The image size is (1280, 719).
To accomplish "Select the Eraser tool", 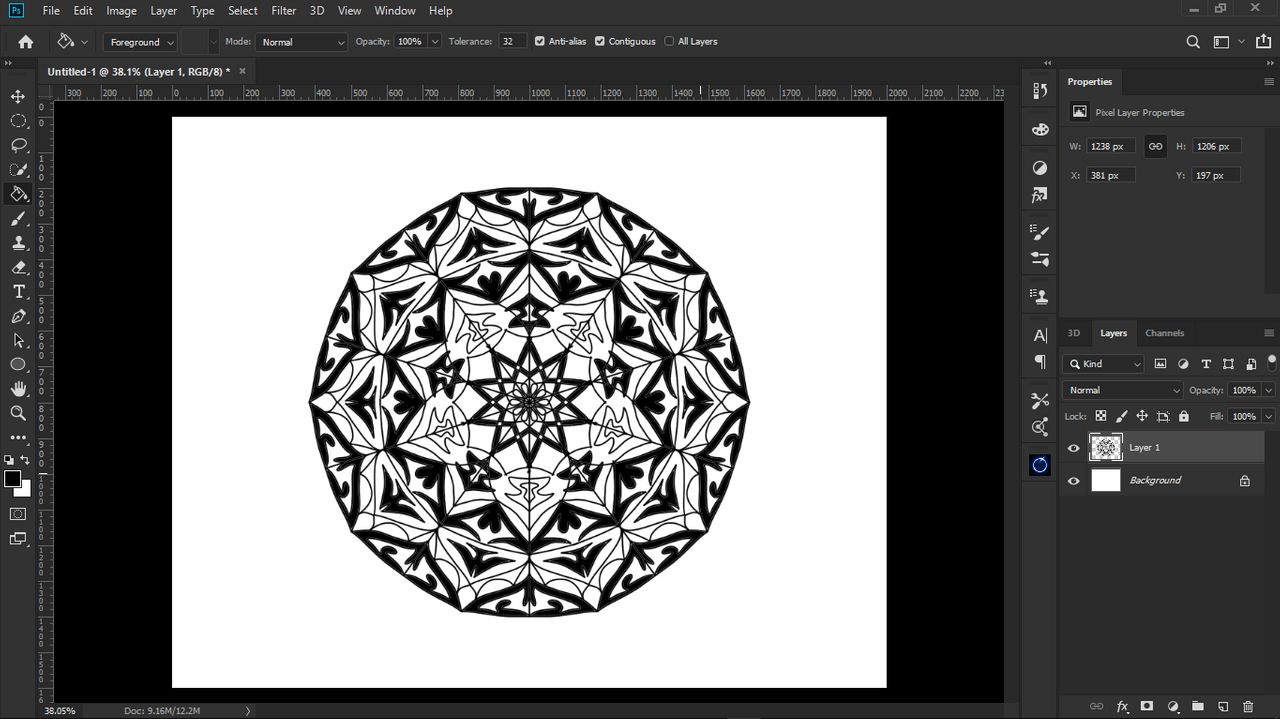I will tap(18, 267).
